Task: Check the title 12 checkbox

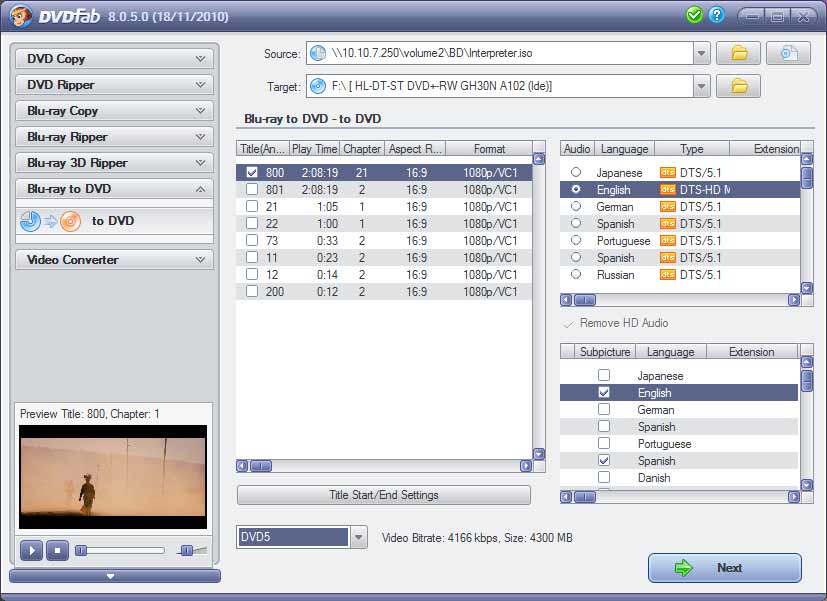Action: click(252, 274)
